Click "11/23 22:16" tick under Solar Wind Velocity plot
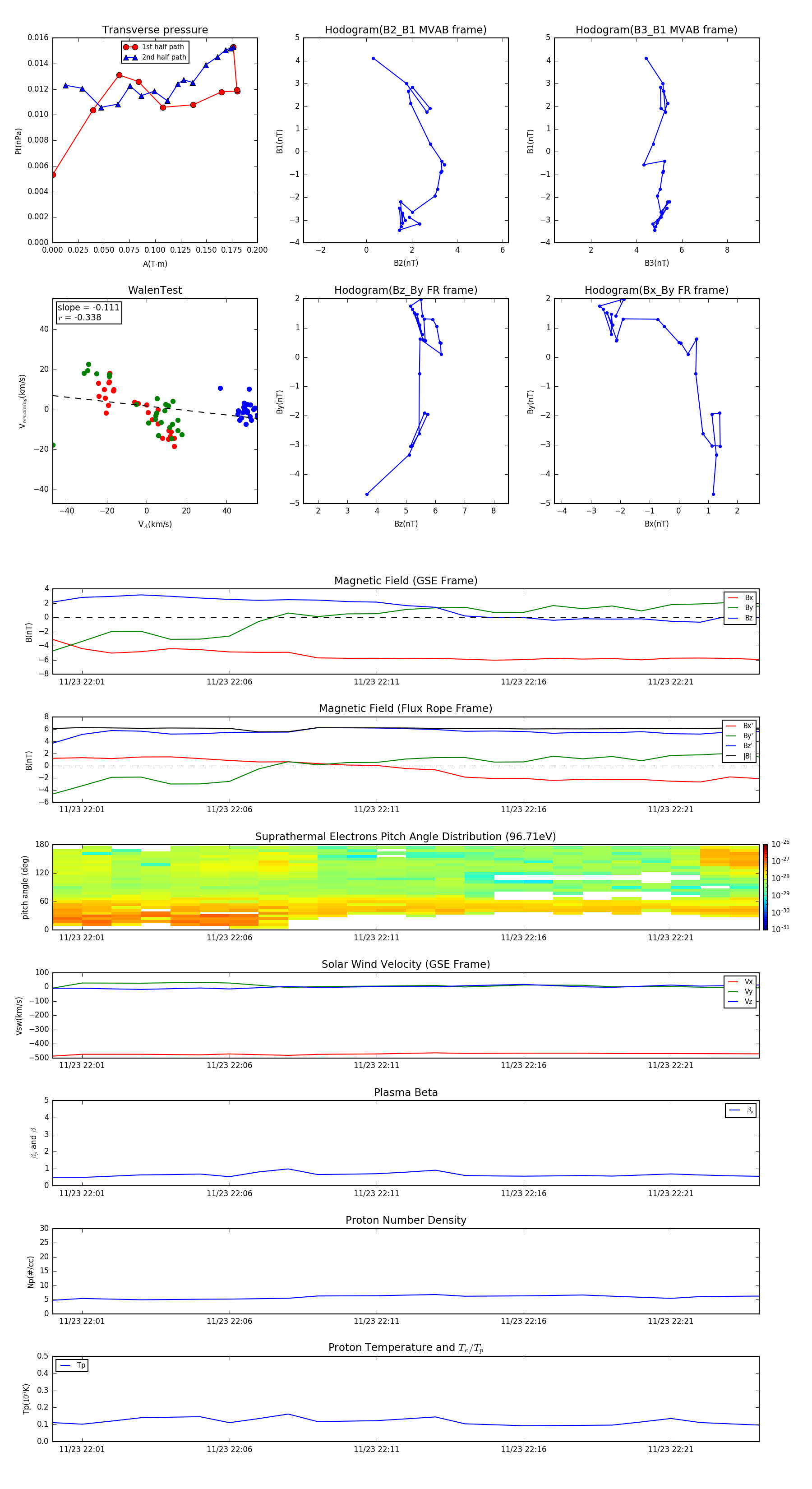Image resolution: width=812 pixels, height=1489 pixels. point(524,1065)
